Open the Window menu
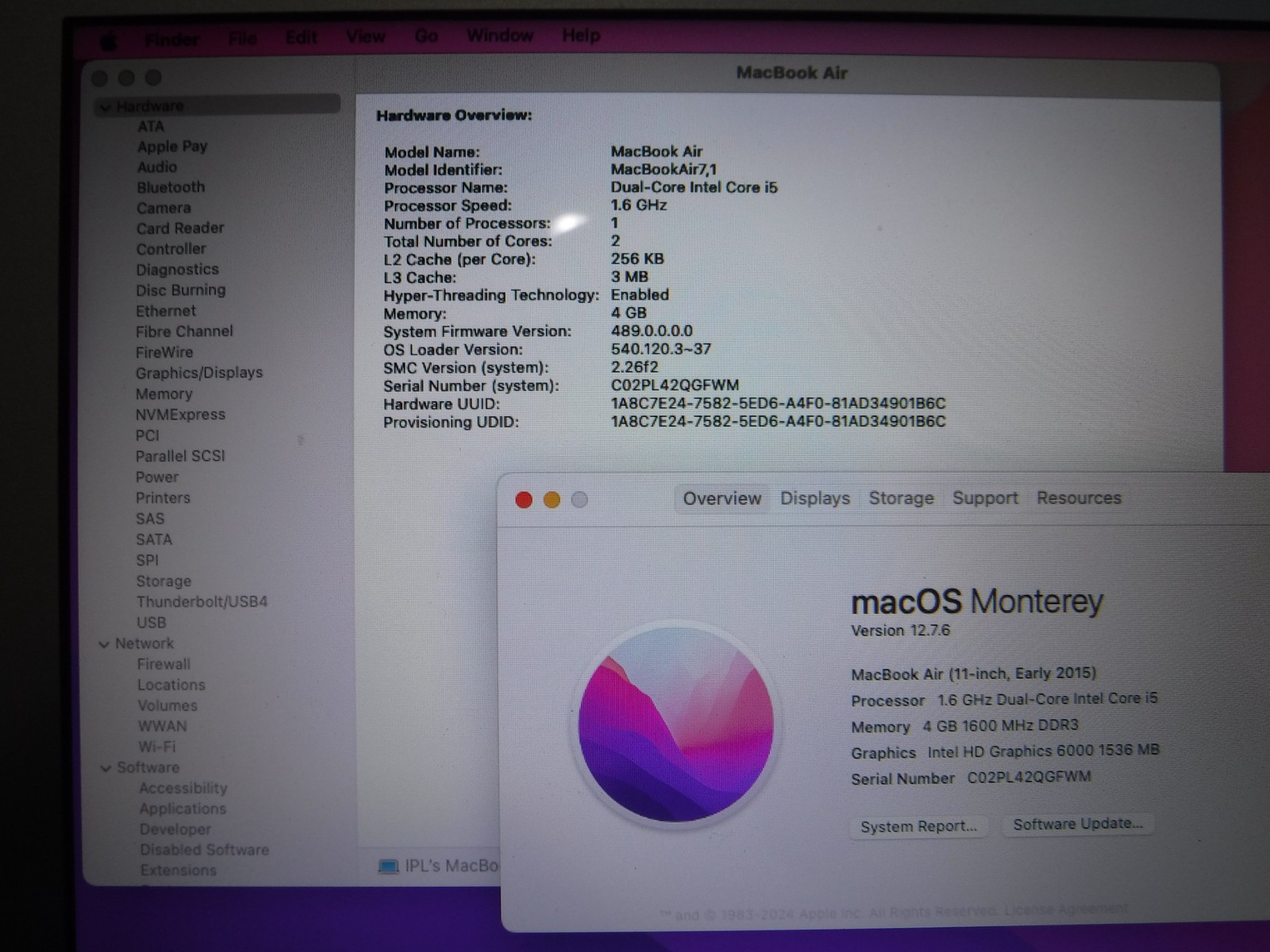1270x952 pixels. point(500,36)
